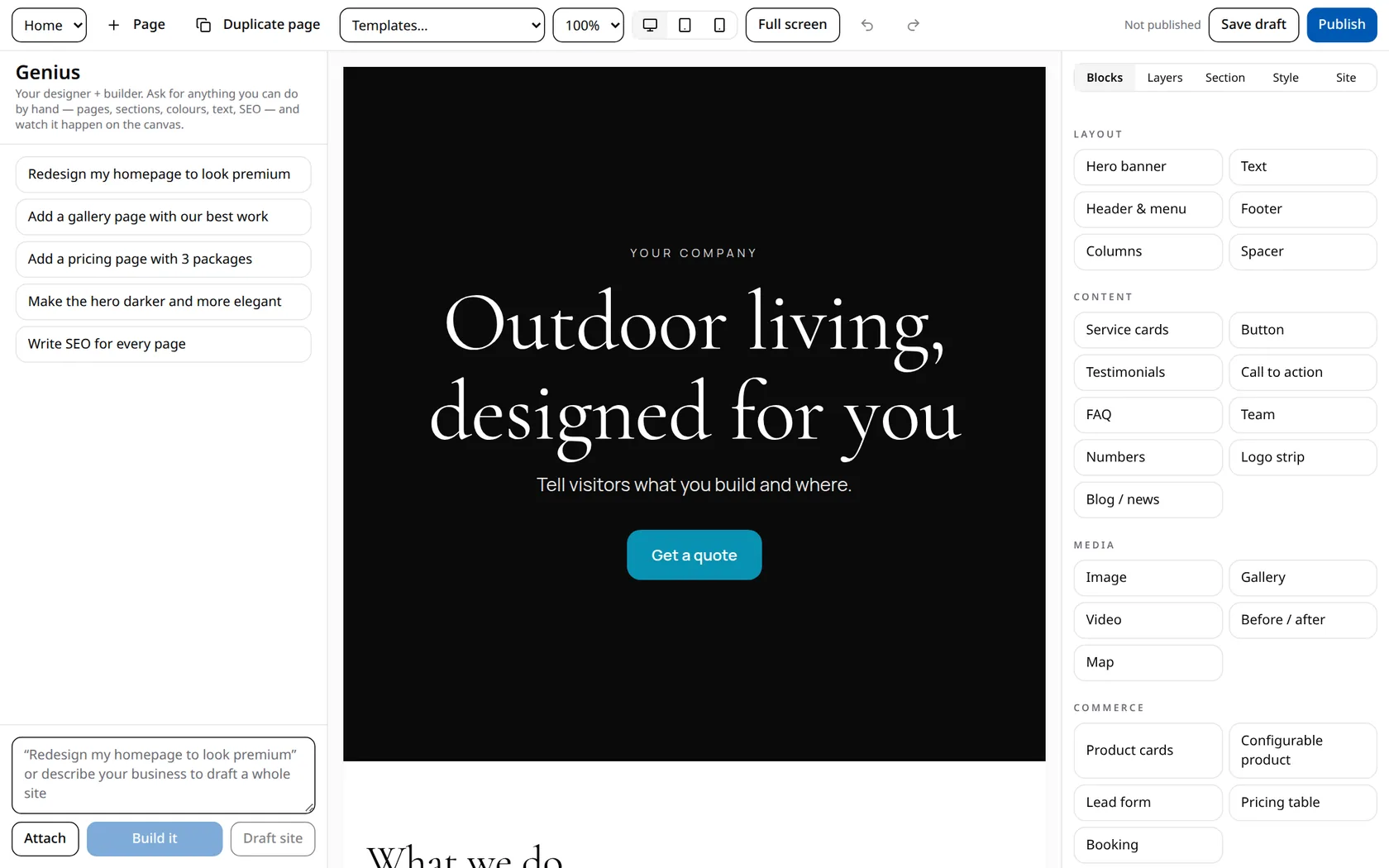The width and height of the screenshot is (1389, 868).
Task: Add a Hero banner block
Action: (x=1148, y=167)
